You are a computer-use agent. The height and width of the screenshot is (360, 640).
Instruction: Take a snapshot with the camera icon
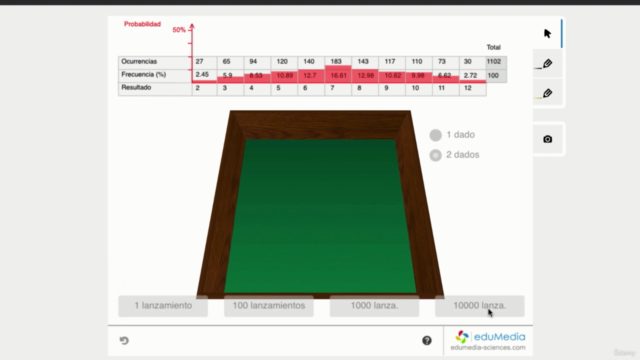(x=547, y=139)
